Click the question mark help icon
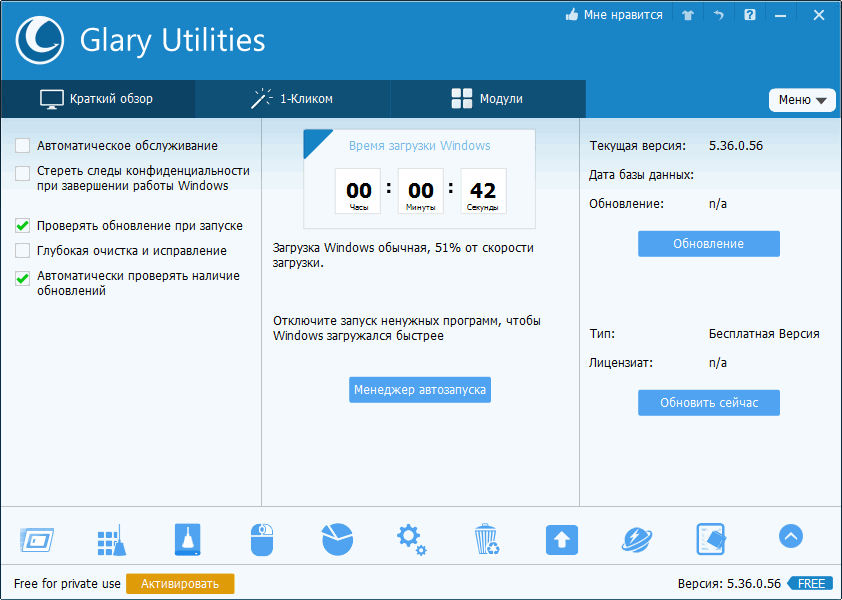The width and height of the screenshot is (842, 600). (748, 15)
